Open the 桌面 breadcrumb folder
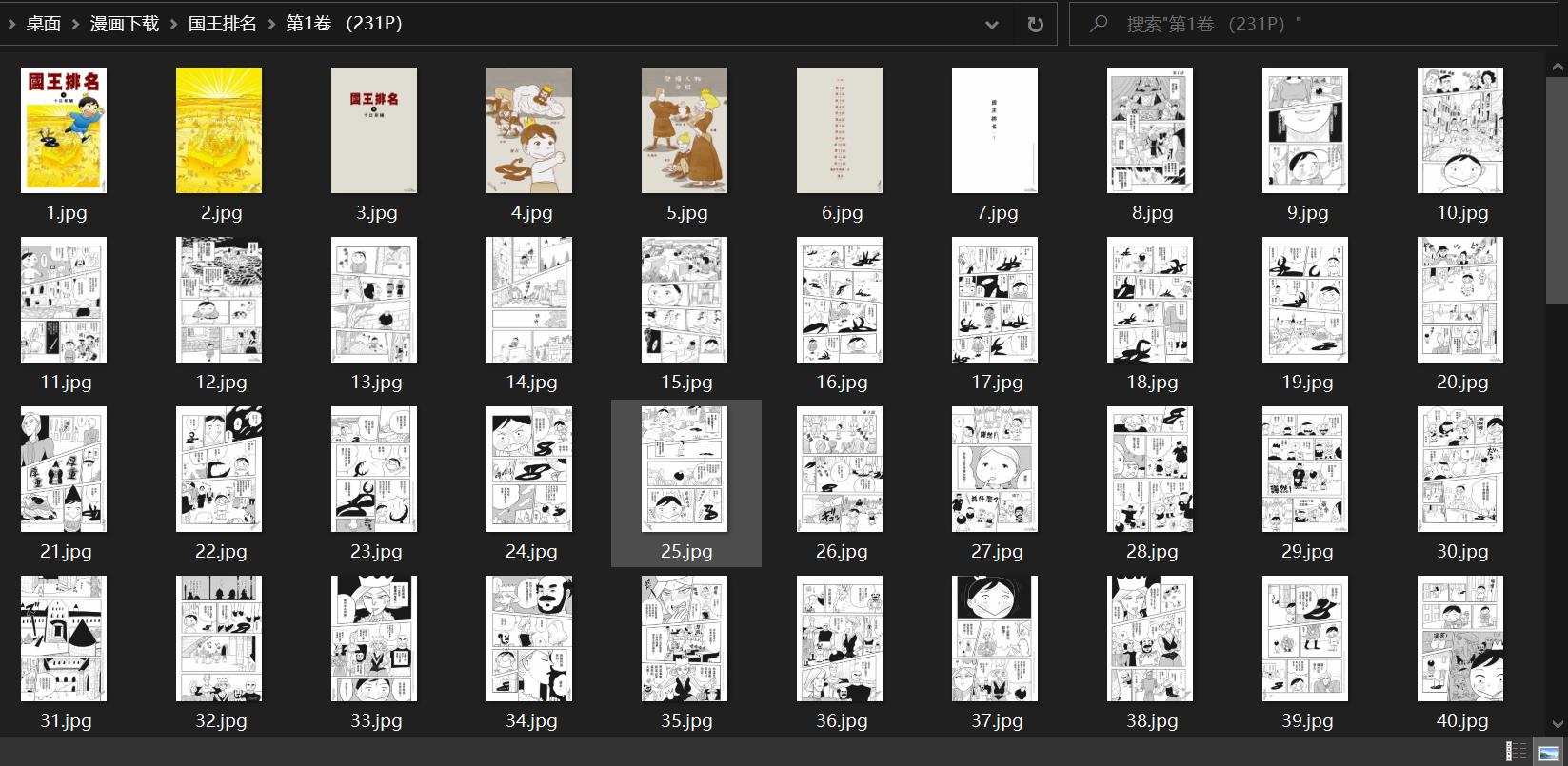Screen dimensions: 1568x766 coord(43,24)
